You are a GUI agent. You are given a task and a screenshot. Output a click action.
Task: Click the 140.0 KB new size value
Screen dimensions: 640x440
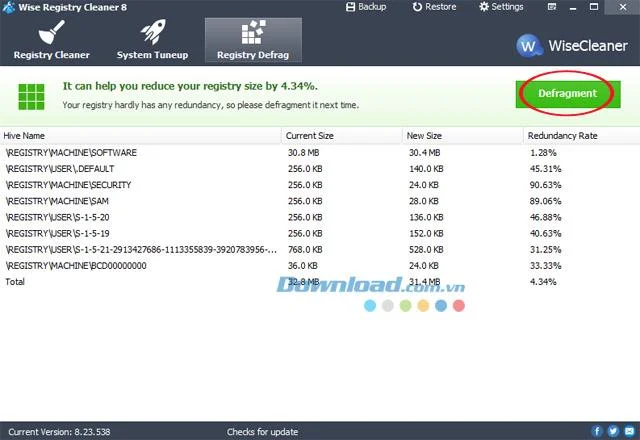(426, 169)
